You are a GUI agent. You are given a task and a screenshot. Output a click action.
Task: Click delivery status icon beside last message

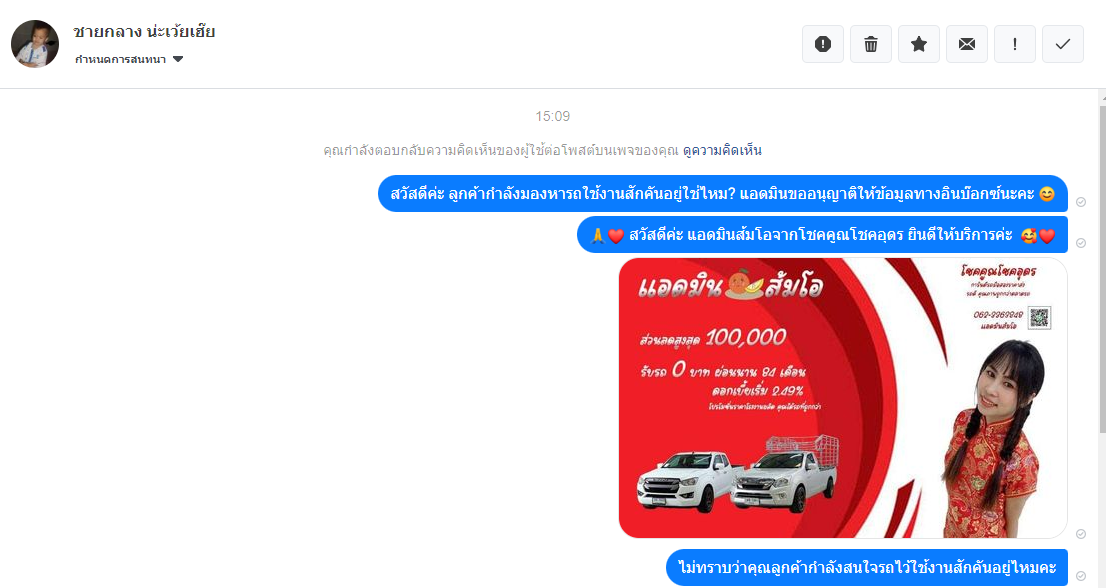tap(1081, 576)
